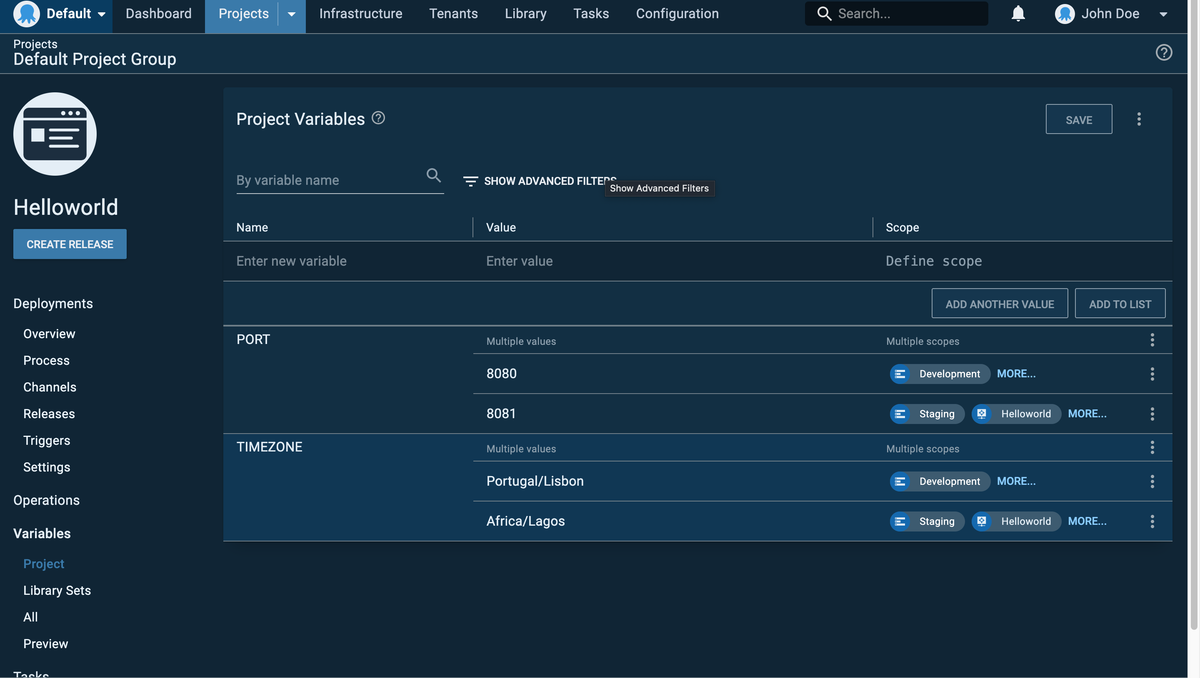Image resolution: width=1200 pixels, height=678 pixels.
Task: Click MORE link on the 8080 scope
Action: pyautogui.click(x=1016, y=374)
